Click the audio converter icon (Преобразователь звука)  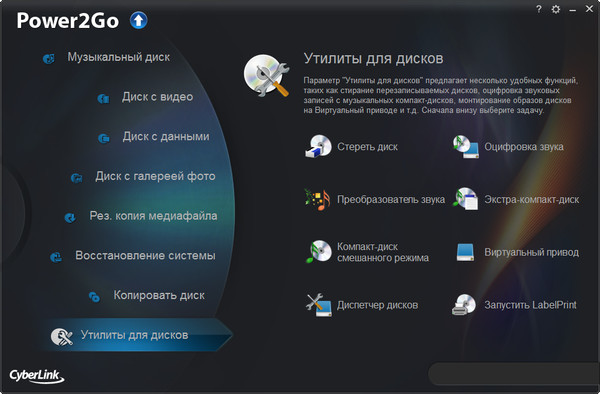point(318,199)
